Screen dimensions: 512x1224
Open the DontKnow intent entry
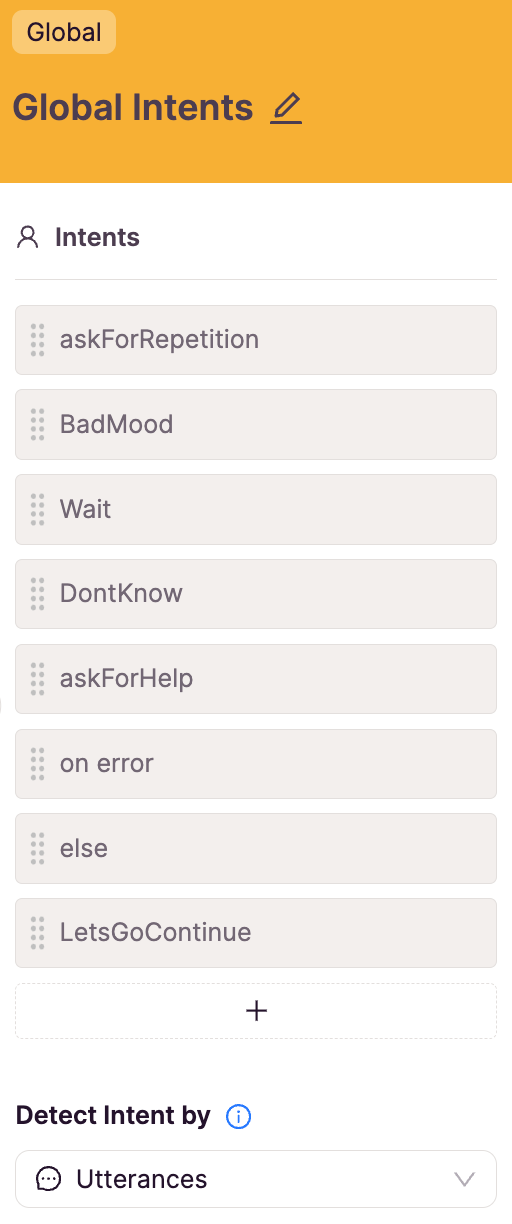(256, 594)
